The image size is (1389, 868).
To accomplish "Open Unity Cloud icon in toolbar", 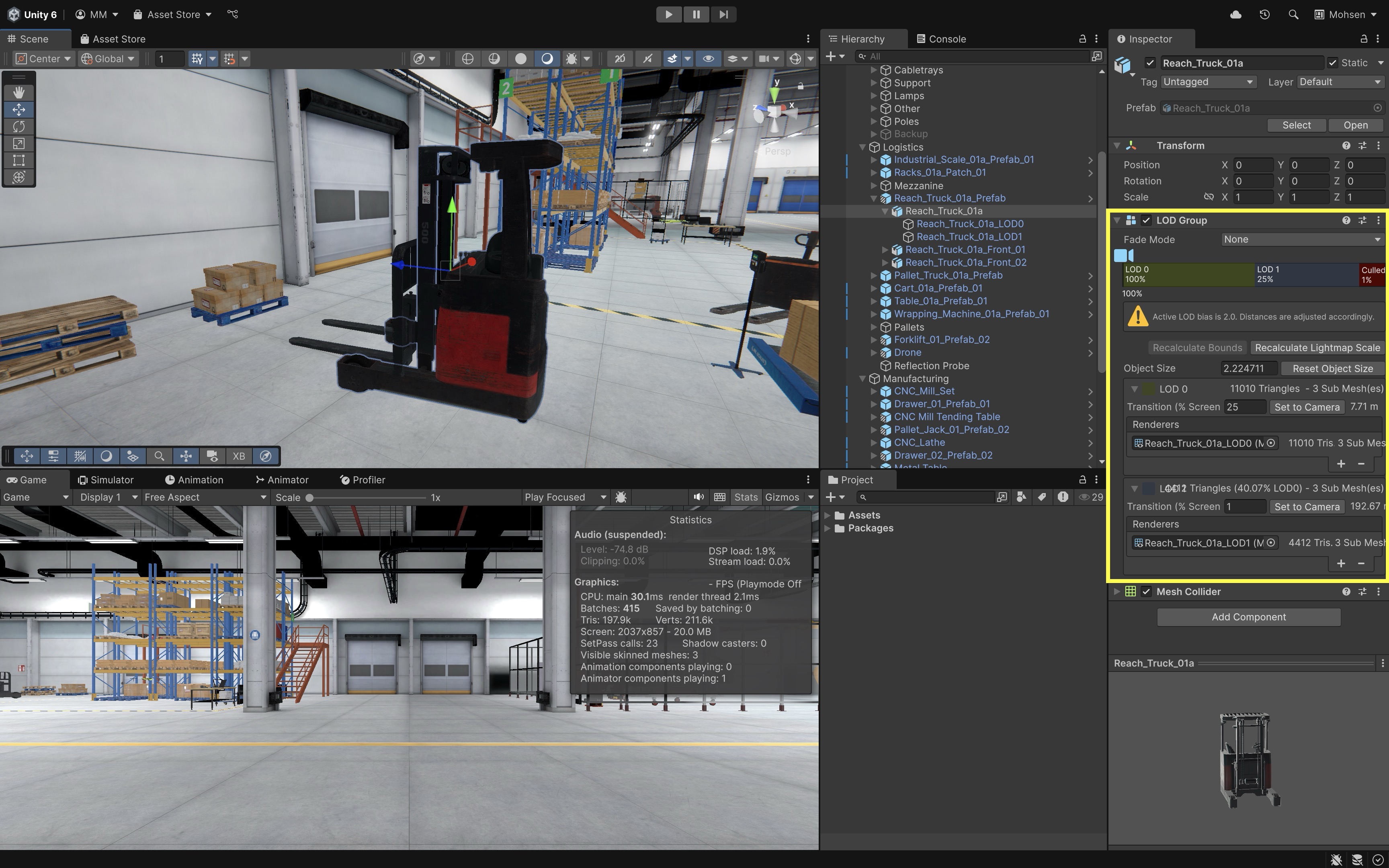I will coord(1236,14).
